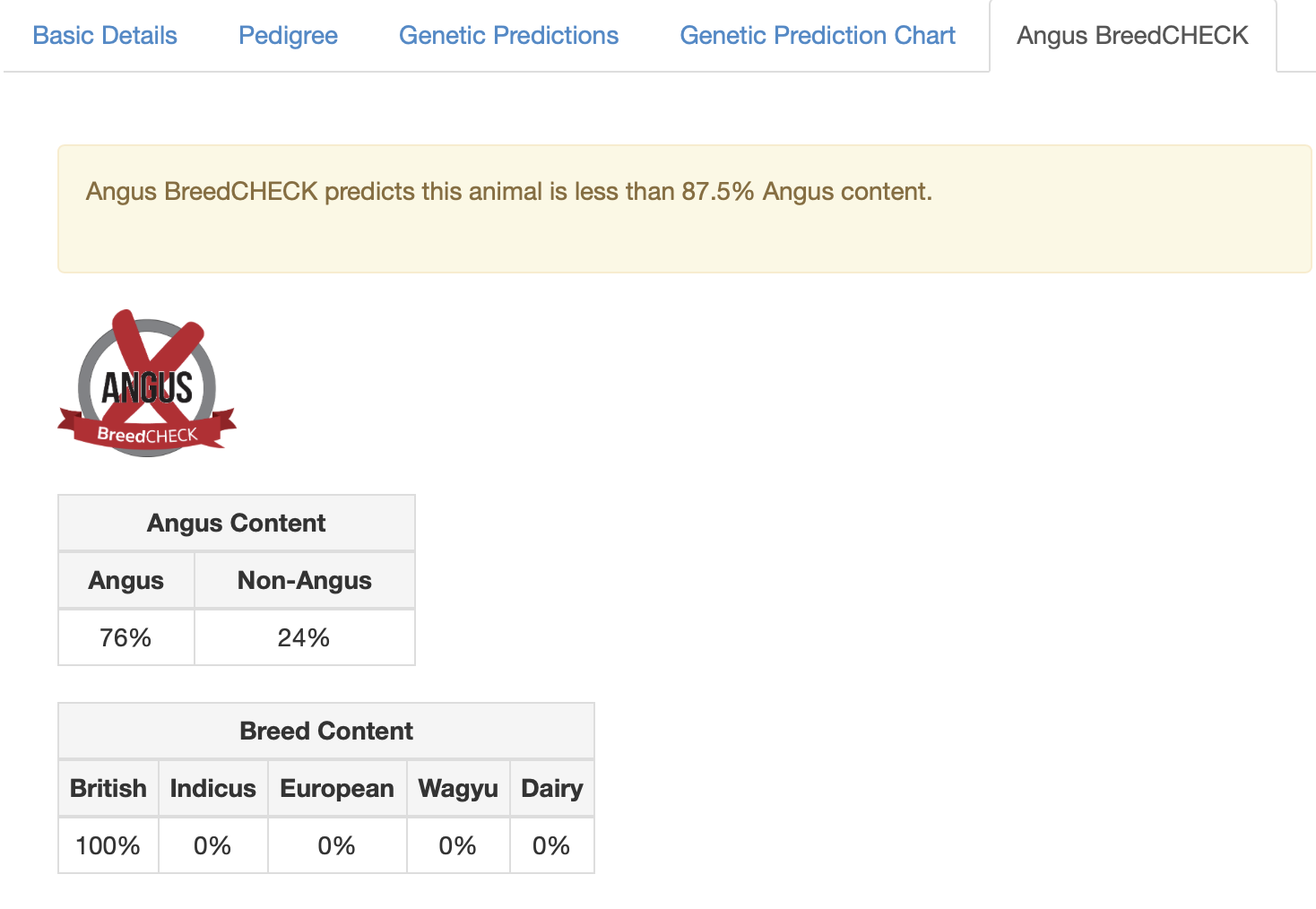
Task: Click the Breed Content table header
Action: [325, 732]
